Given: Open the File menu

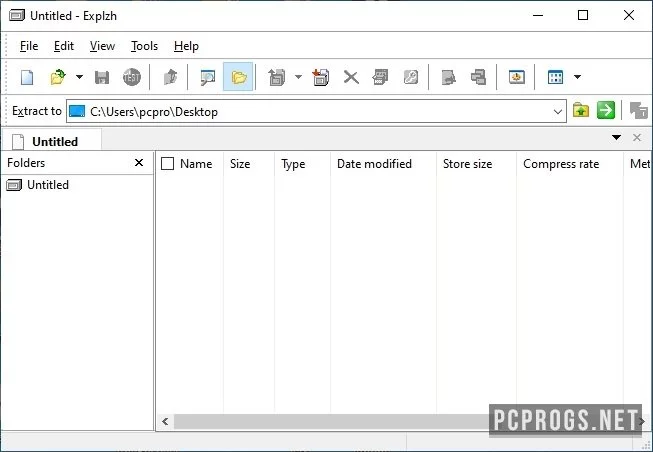Looking at the screenshot, I should 29,46.
